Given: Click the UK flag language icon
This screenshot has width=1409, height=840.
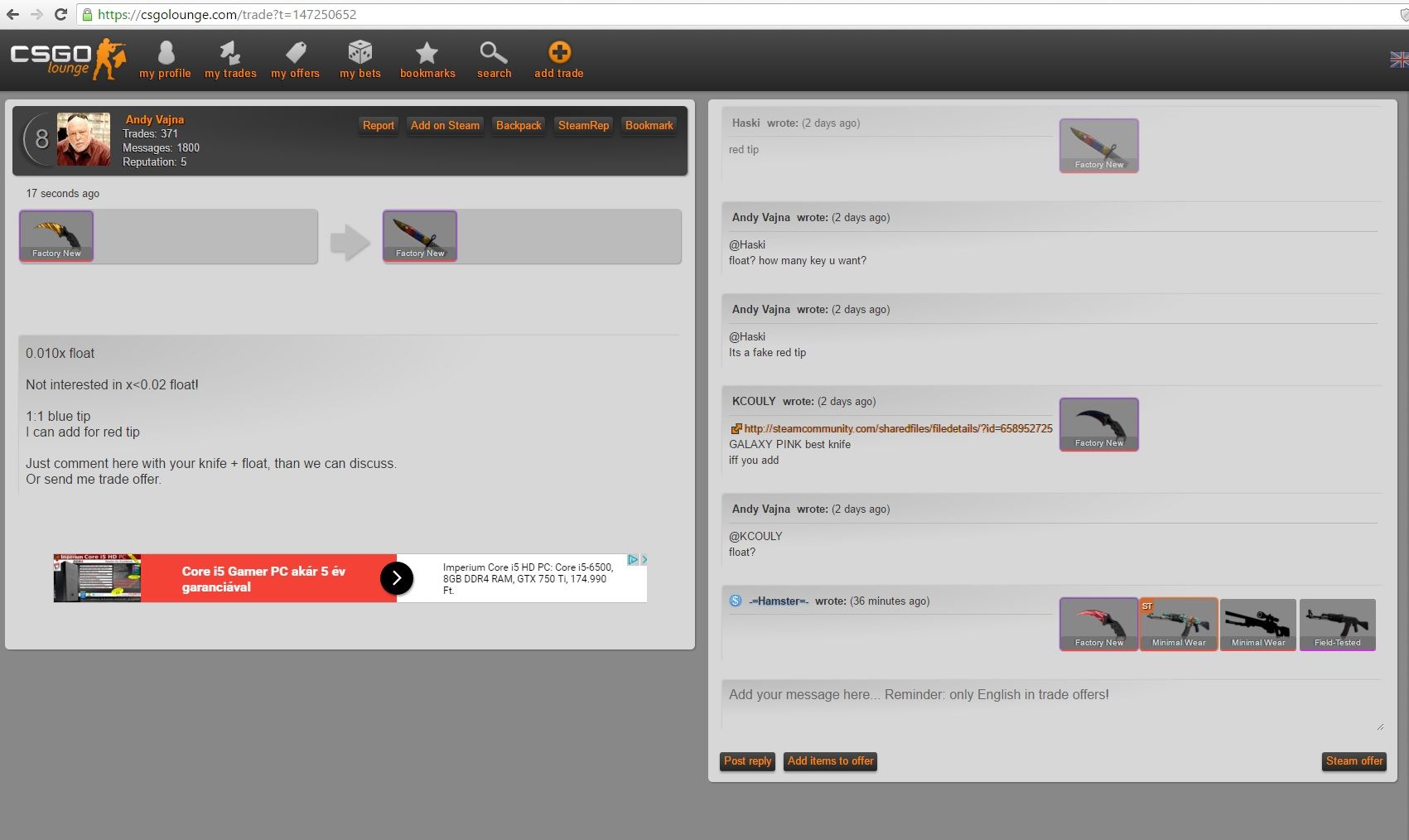Looking at the screenshot, I should click(1399, 59).
